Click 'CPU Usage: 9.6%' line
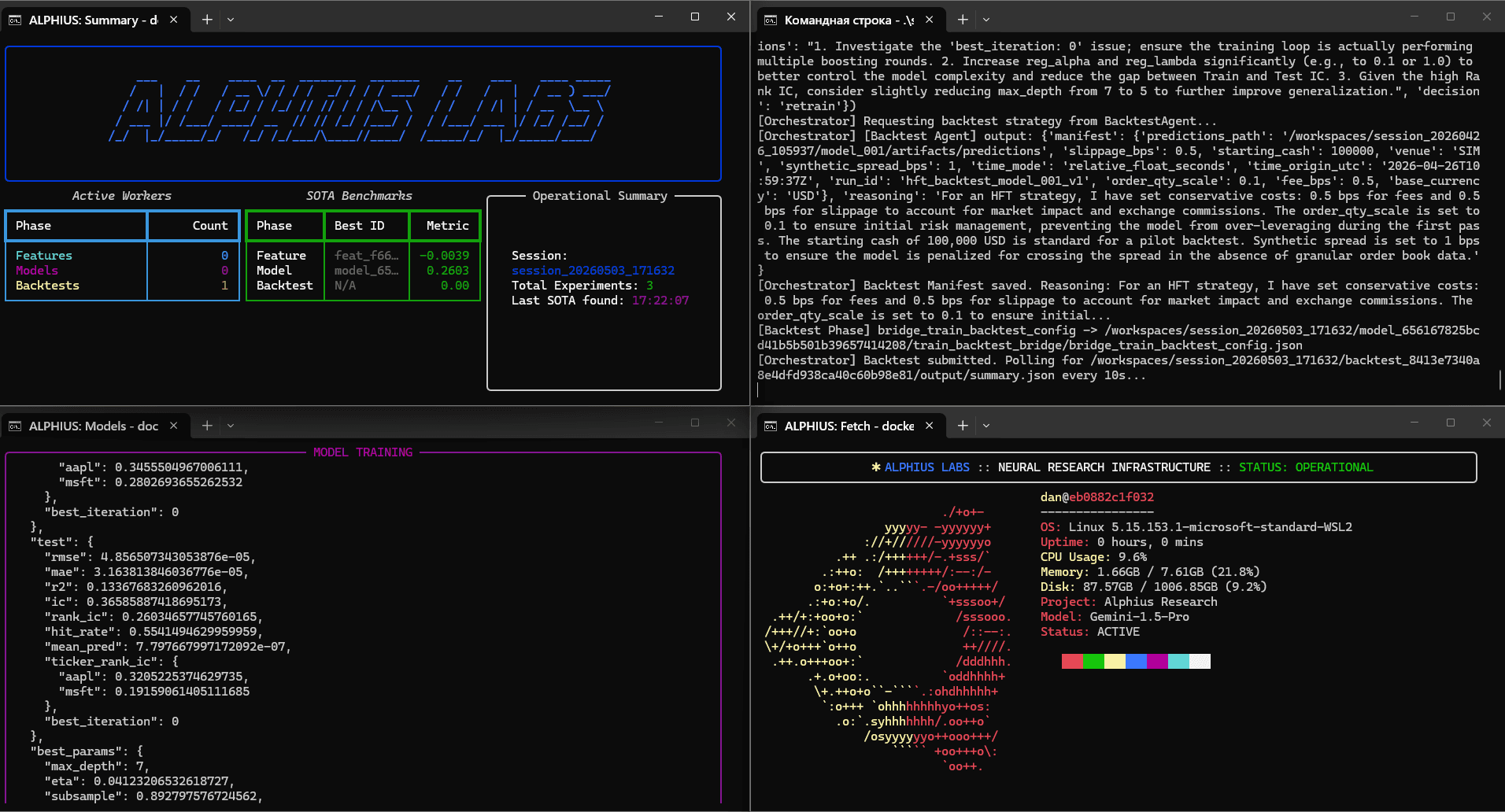The height and width of the screenshot is (812, 1505). [1093, 557]
